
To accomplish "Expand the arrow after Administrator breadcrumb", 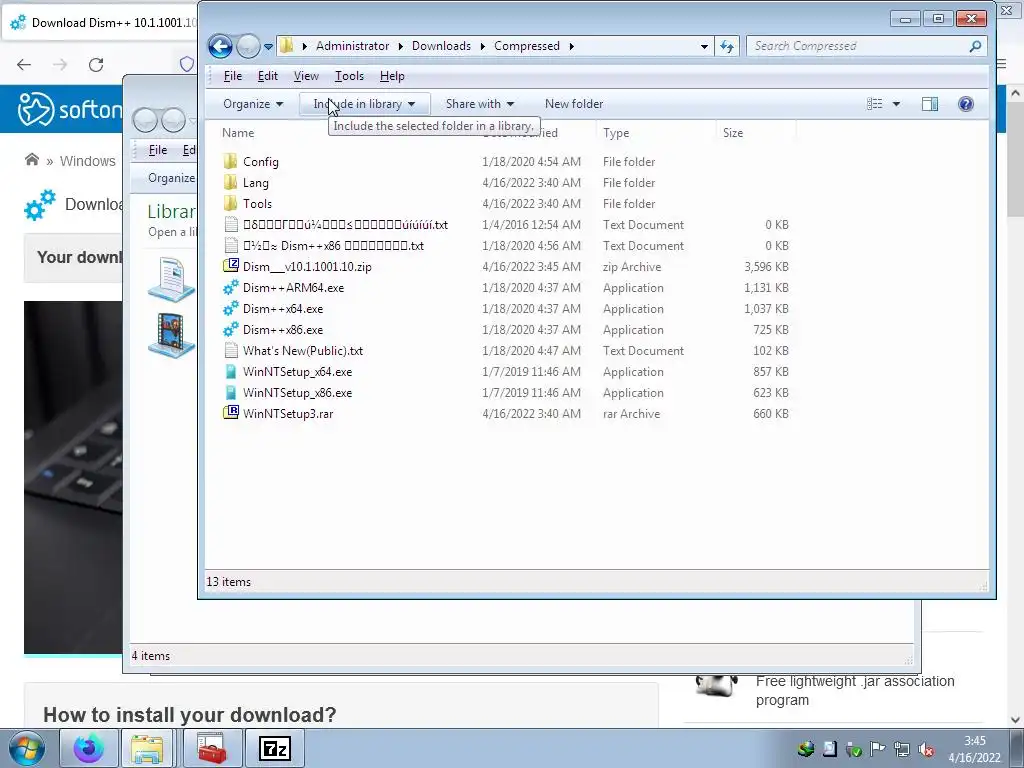I will pyautogui.click(x=400, y=46).
